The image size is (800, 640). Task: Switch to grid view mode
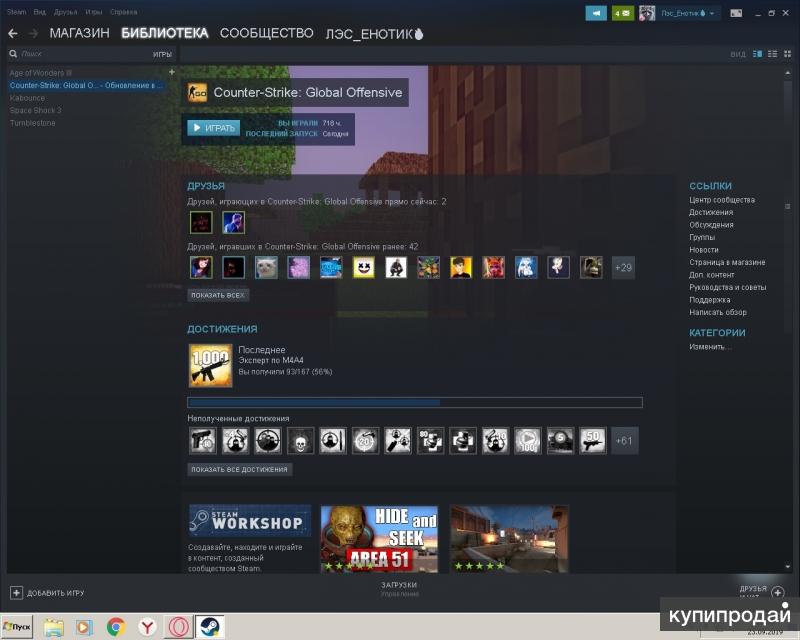click(788, 54)
